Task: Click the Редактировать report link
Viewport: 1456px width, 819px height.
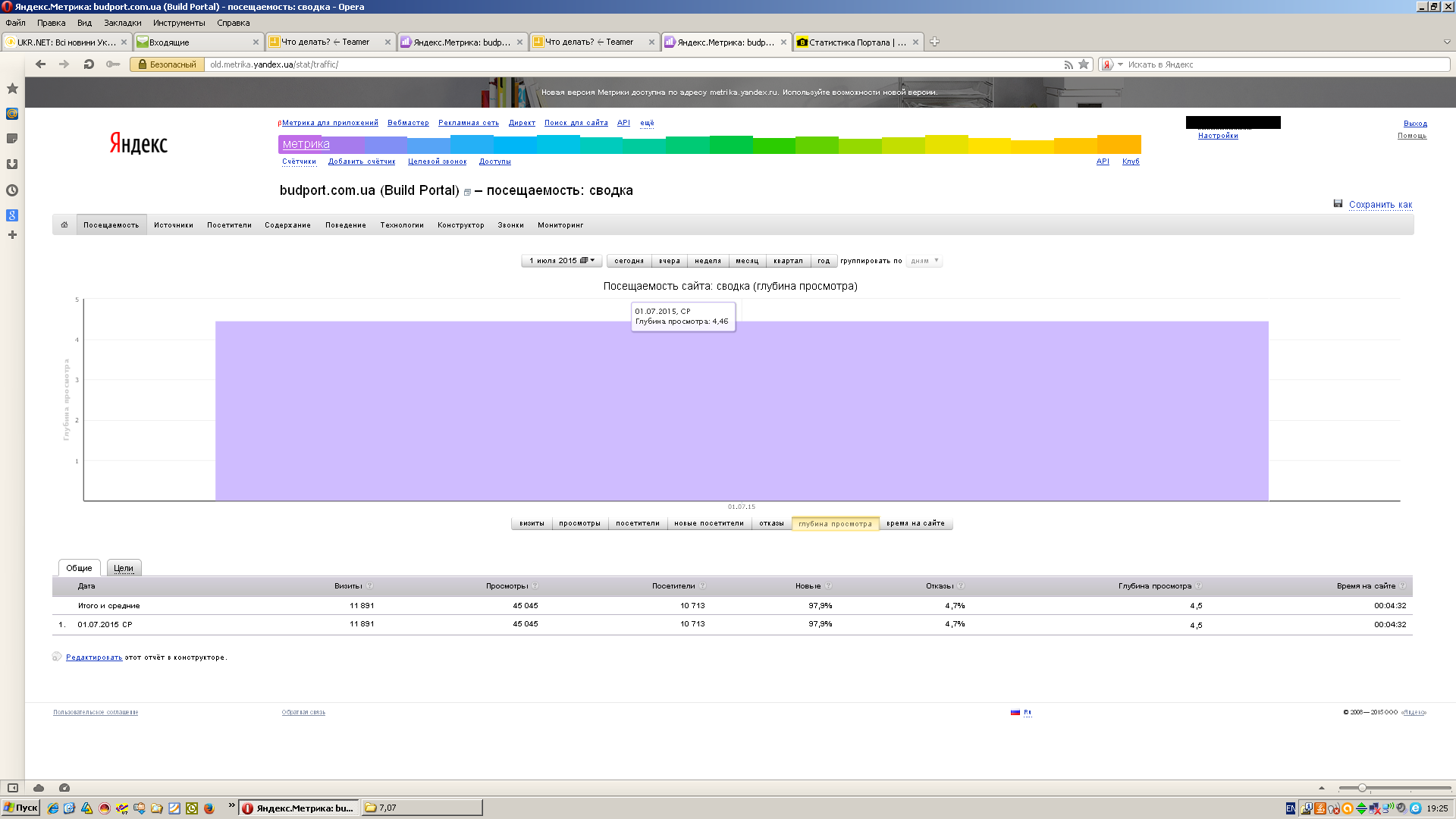Action: 94,657
